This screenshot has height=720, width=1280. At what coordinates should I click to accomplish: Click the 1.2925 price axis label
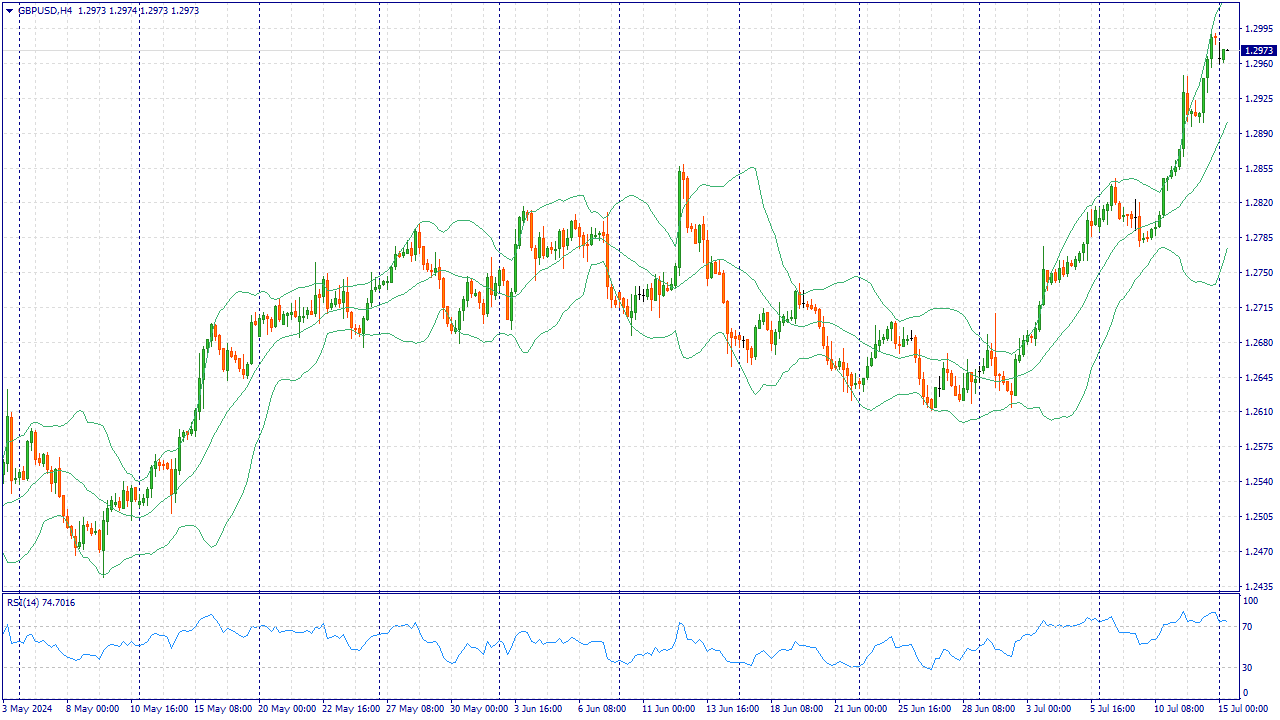pyautogui.click(x=1259, y=99)
